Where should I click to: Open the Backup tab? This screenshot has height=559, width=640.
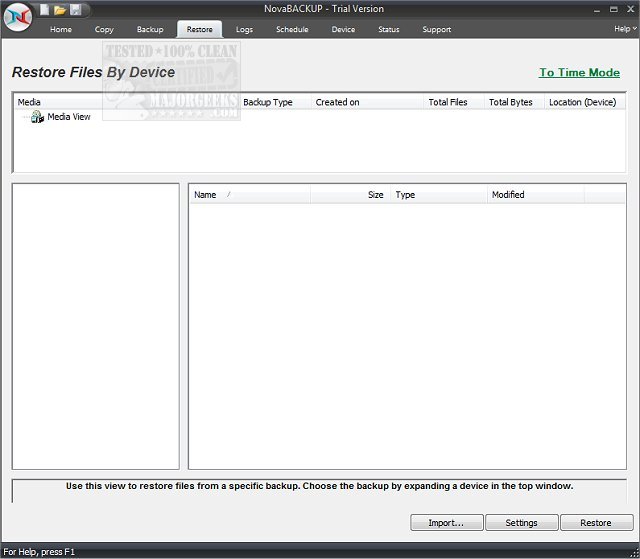click(150, 29)
